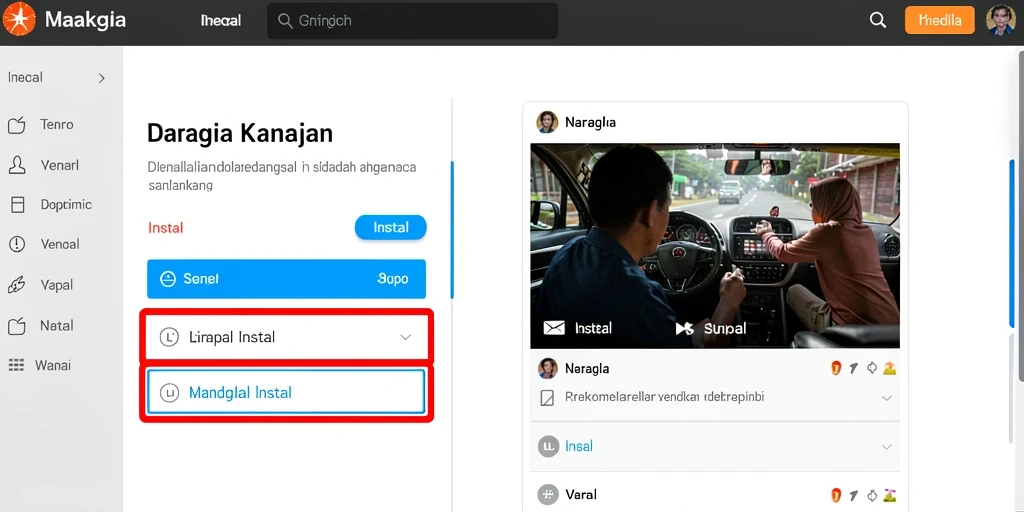Open the car interior photo
The width and height of the screenshot is (1024, 512).
714,246
